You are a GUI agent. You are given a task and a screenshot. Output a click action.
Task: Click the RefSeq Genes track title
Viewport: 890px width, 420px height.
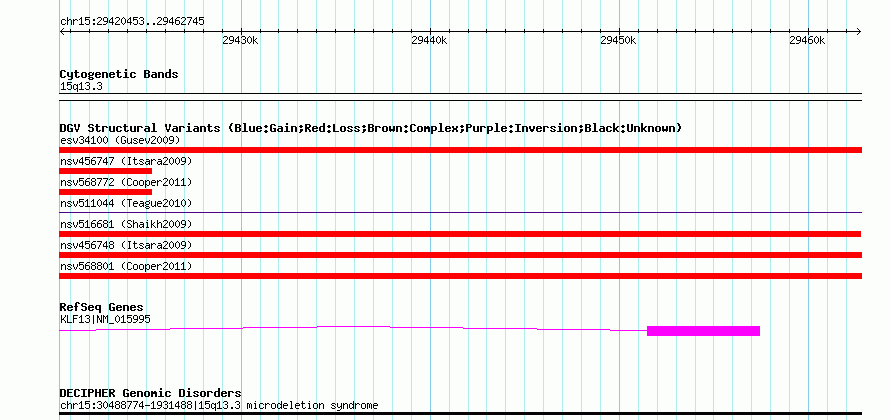coord(102,308)
